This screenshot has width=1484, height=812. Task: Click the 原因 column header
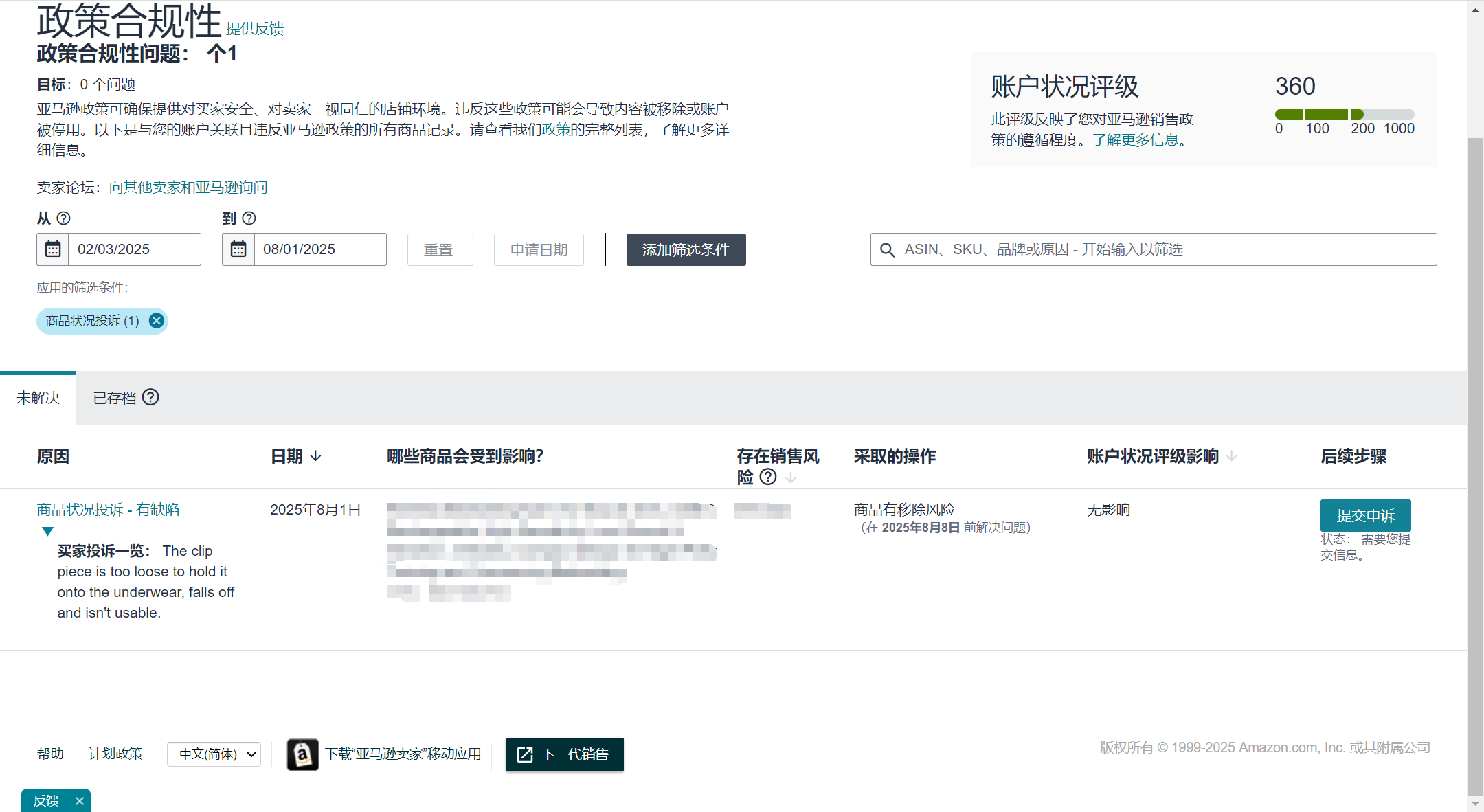53,456
